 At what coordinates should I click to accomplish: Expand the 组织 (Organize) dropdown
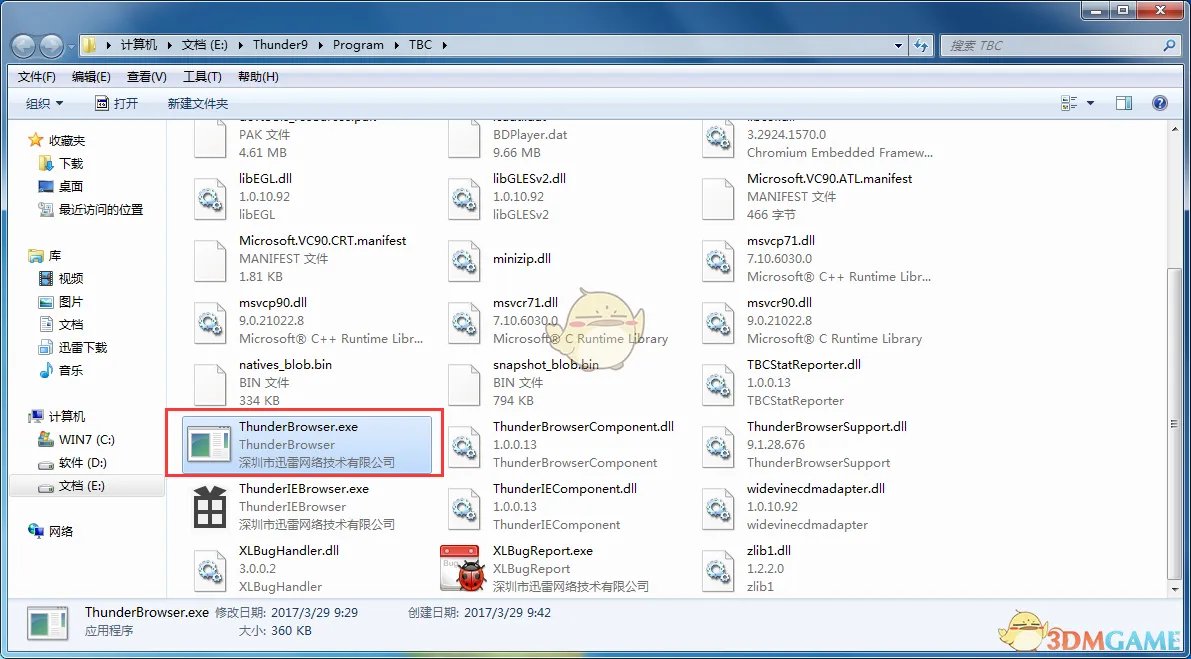click(x=44, y=103)
